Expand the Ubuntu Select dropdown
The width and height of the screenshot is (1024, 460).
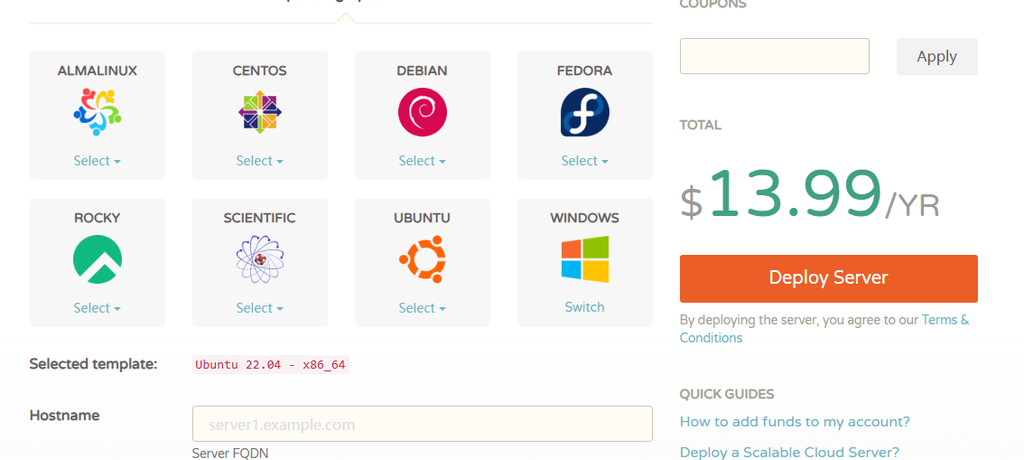pyautogui.click(x=422, y=308)
